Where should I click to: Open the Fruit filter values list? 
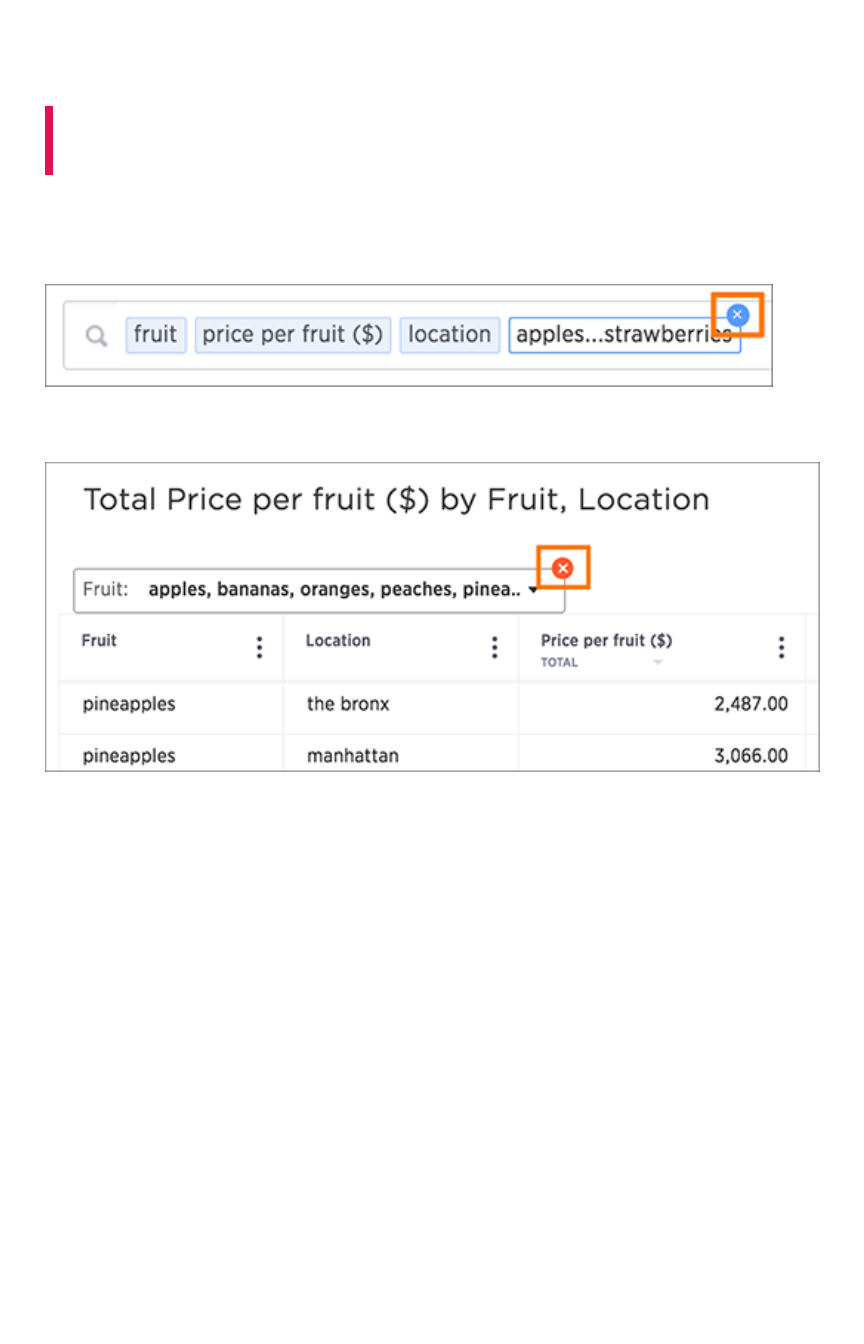[334, 590]
